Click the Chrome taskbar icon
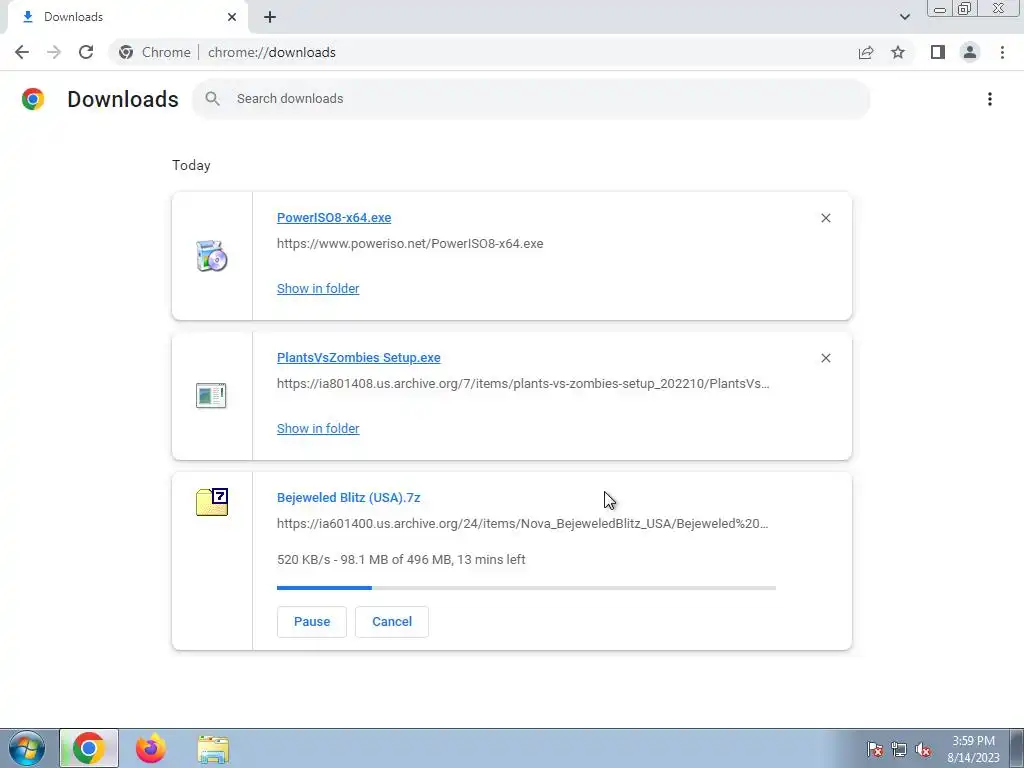 pyautogui.click(x=89, y=748)
